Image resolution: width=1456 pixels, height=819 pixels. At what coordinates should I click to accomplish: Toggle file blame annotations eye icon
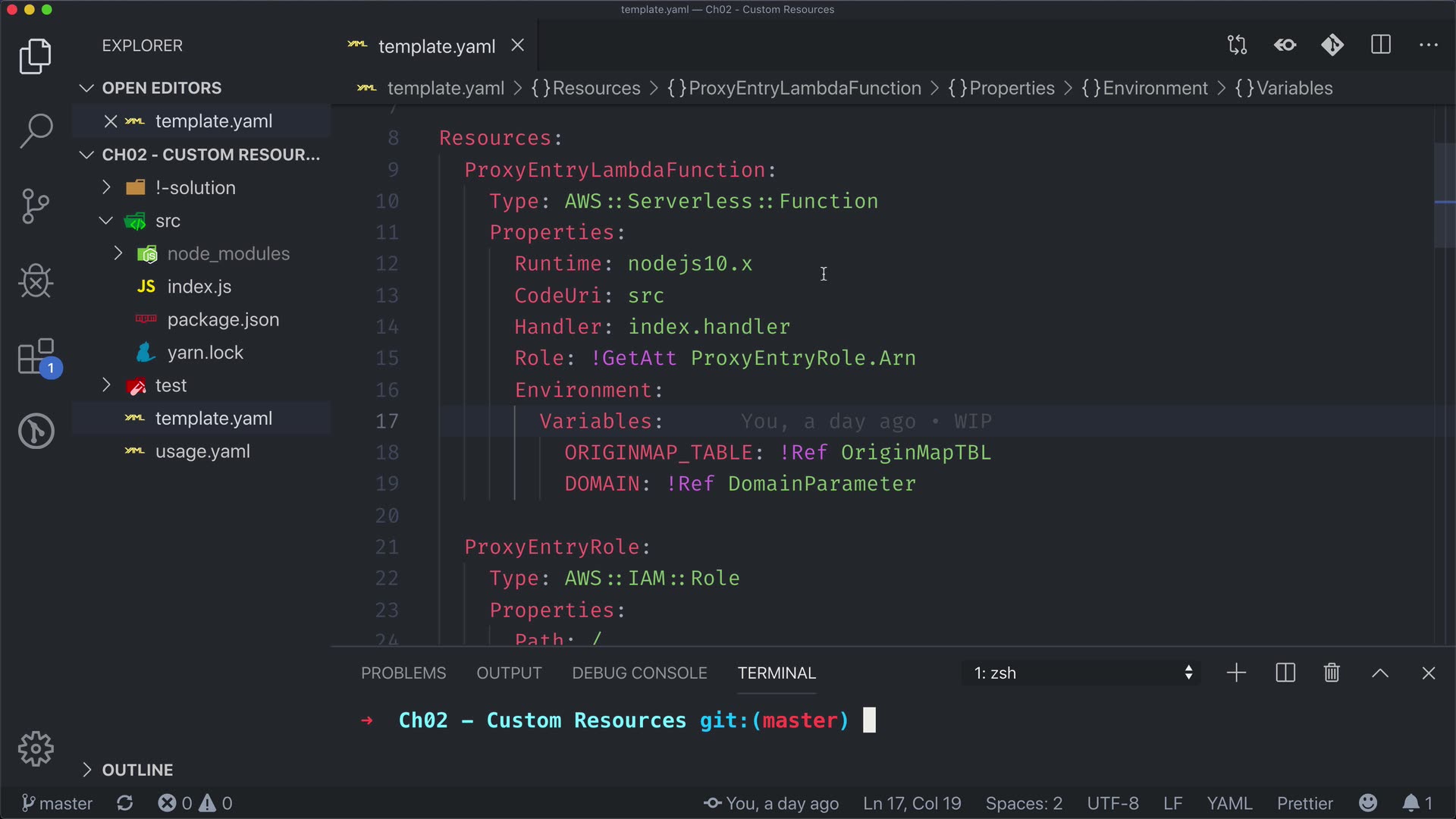(x=1285, y=45)
